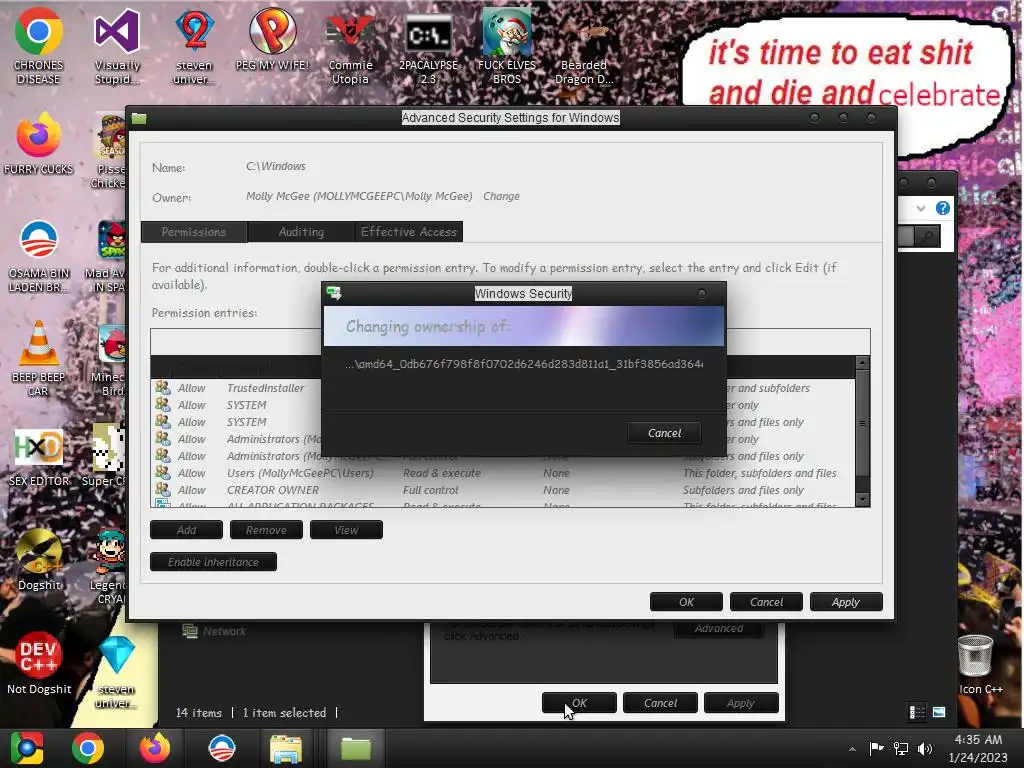The image size is (1024, 768).
Task: Click the permission list scrollbar thumb
Action: (862, 423)
